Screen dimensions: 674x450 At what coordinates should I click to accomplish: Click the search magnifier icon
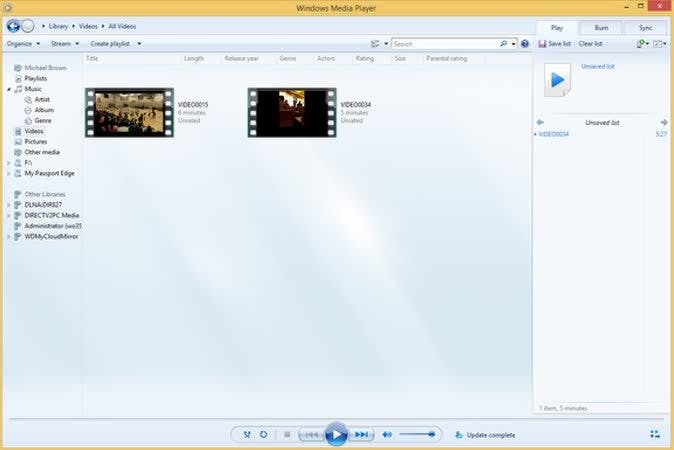504,44
